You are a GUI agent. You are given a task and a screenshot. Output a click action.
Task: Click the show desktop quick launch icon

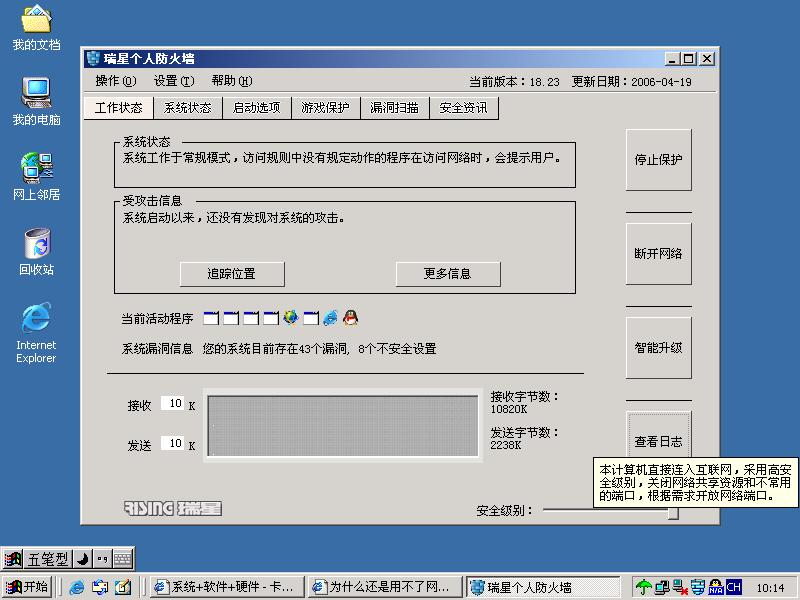pyautogui.click(x=123, y=587)
